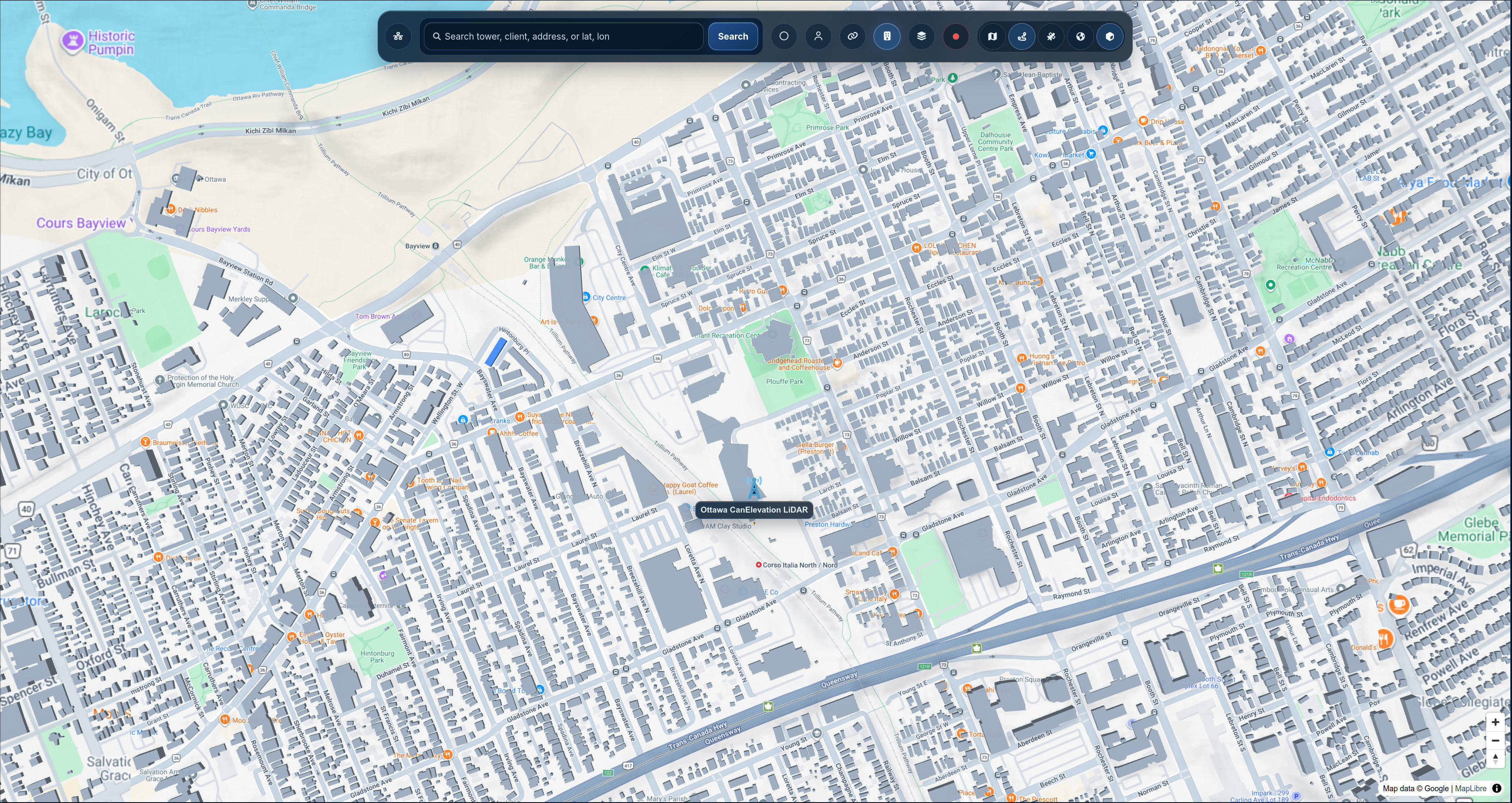This screenshot has width=1512, height=803.
Task: Toggle the 3D cube view button
Action: [1109, 36]
